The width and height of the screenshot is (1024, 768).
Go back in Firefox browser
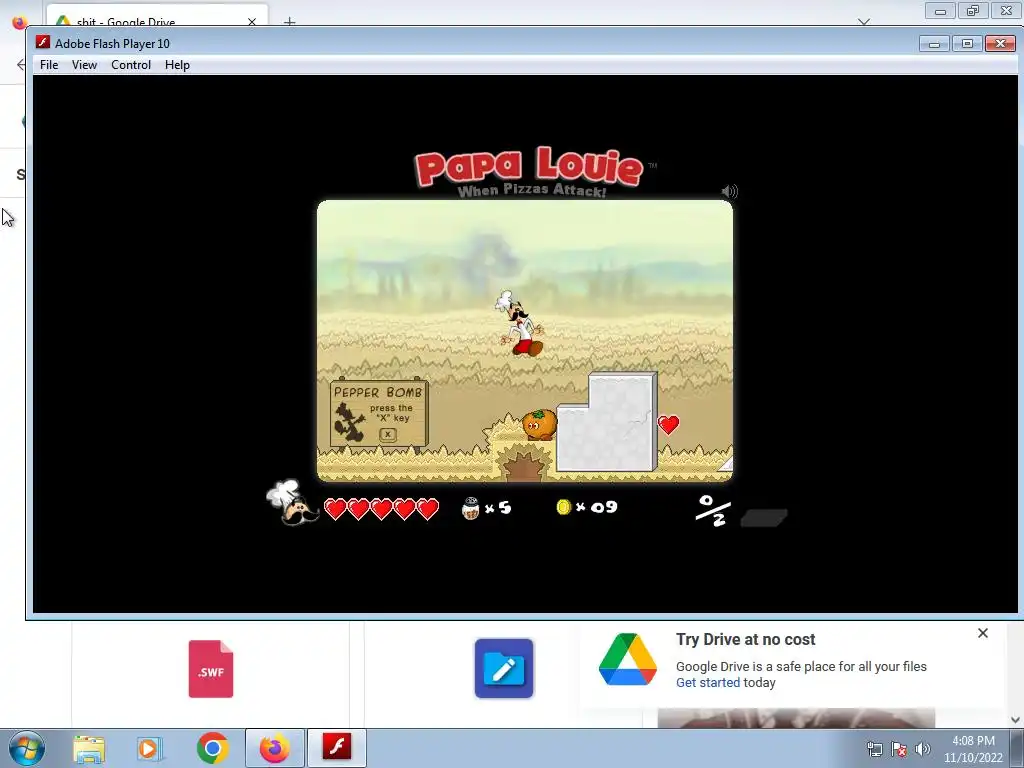20,65
